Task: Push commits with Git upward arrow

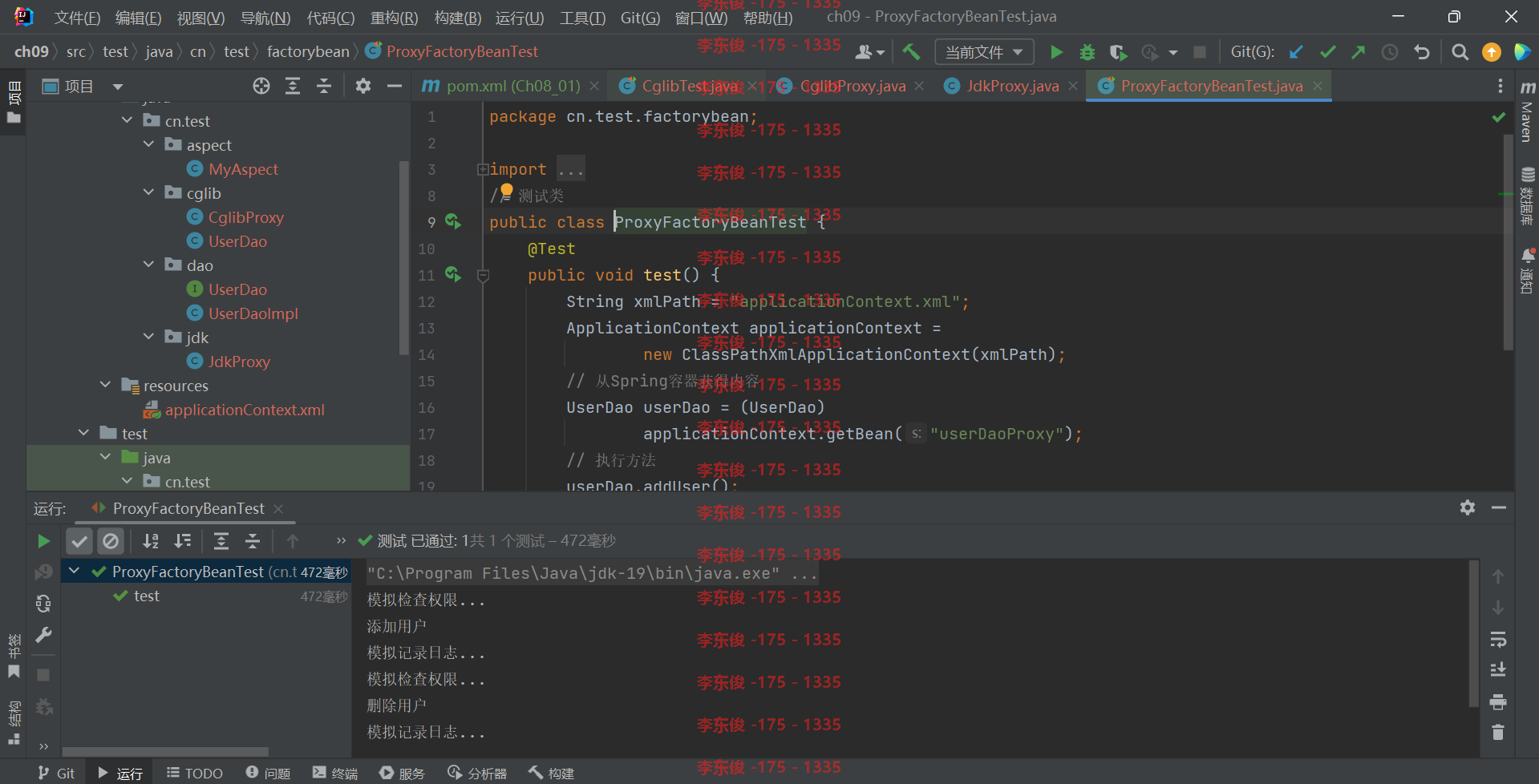Action: point(1358,52)
